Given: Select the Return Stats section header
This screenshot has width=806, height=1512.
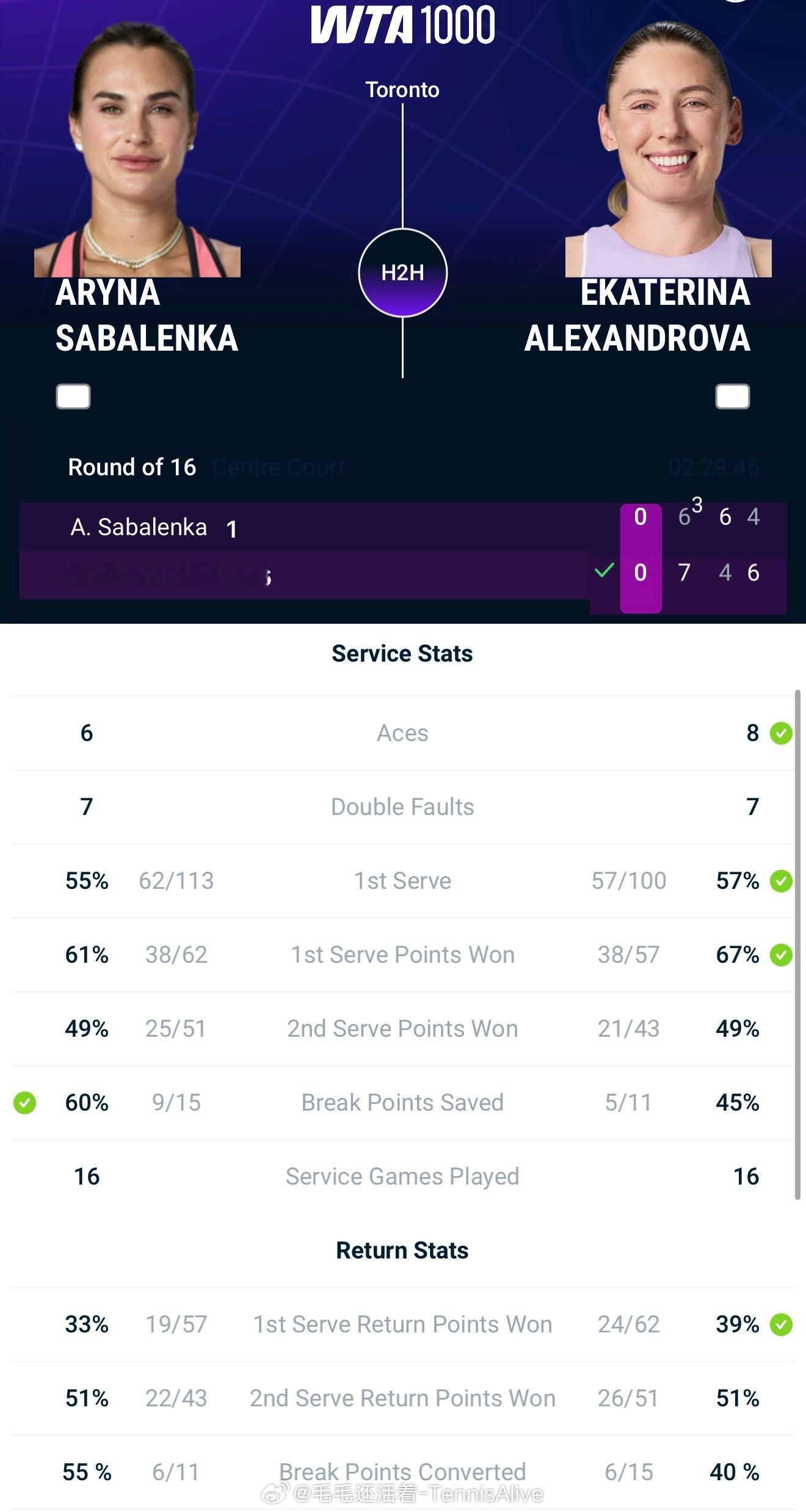Looking at the screenshot, I should [402, 1251].
